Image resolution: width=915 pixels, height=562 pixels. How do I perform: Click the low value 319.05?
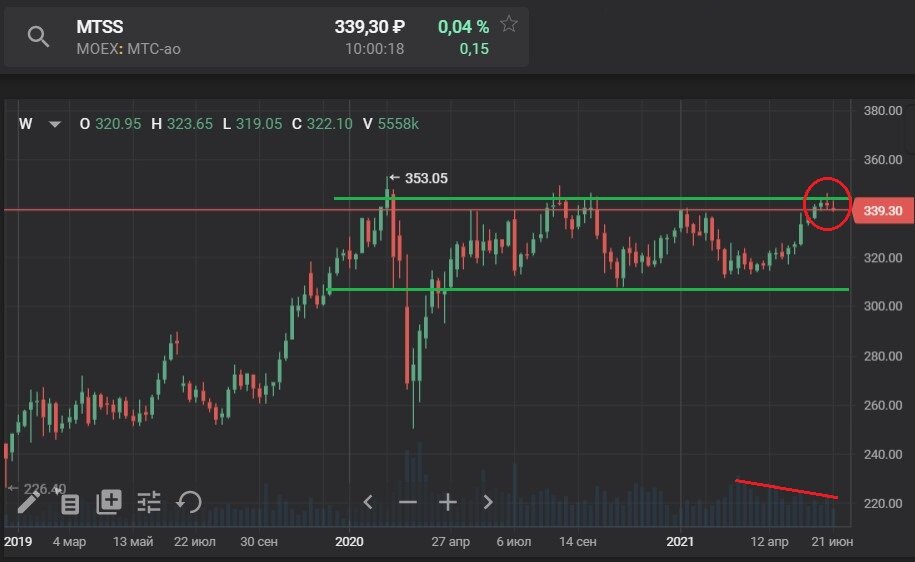[x=259, y=124]
